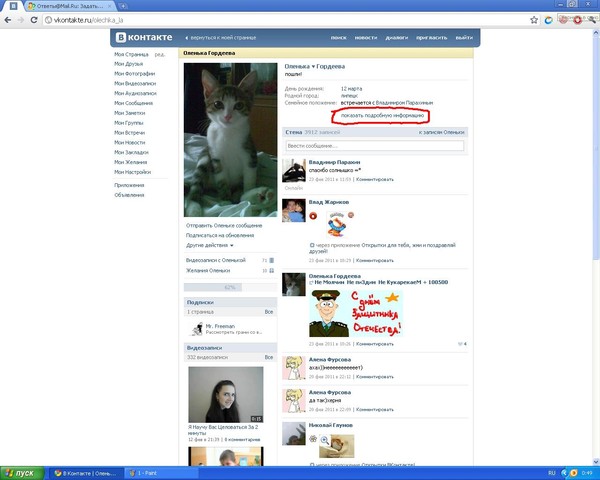Viewport: 600px width, 480px height.
Task: Click the Mr. Freeman subscription icon
Action: [197, 328]
